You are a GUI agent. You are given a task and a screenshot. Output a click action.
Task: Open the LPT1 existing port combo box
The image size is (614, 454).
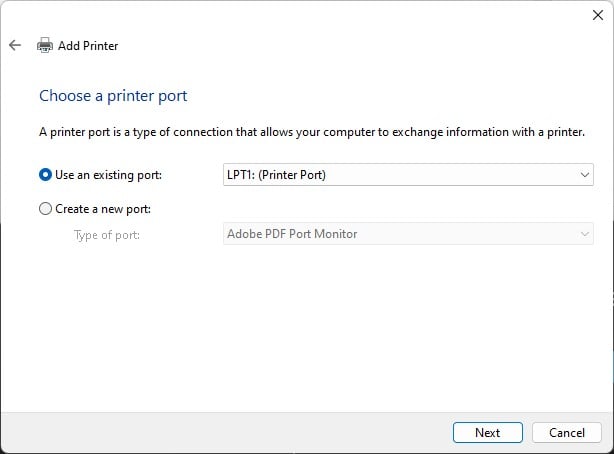[408, 175]
